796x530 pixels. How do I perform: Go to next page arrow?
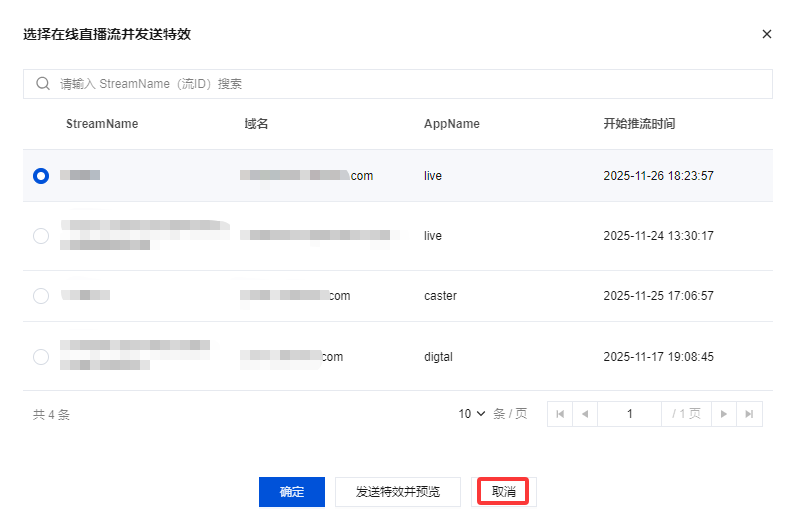pos(725,414)
